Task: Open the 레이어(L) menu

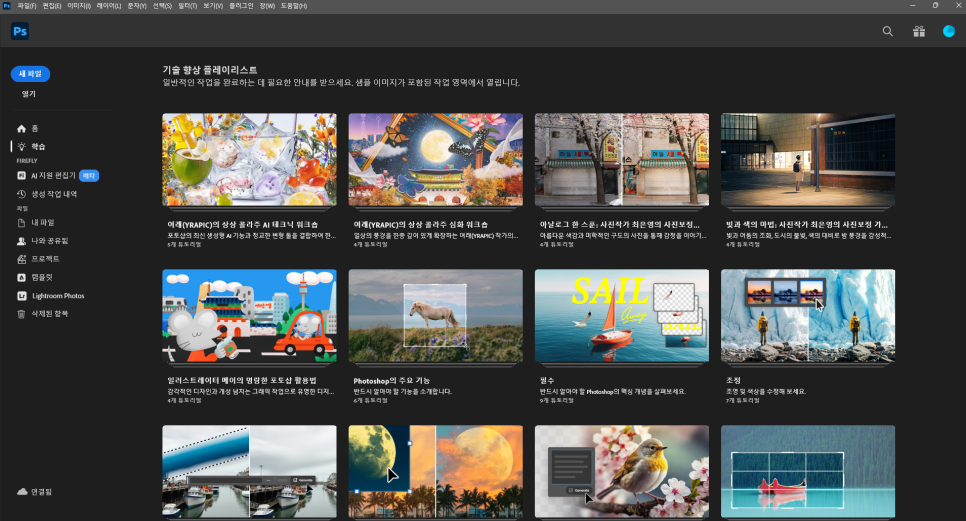Action: (x=109, y=6)
